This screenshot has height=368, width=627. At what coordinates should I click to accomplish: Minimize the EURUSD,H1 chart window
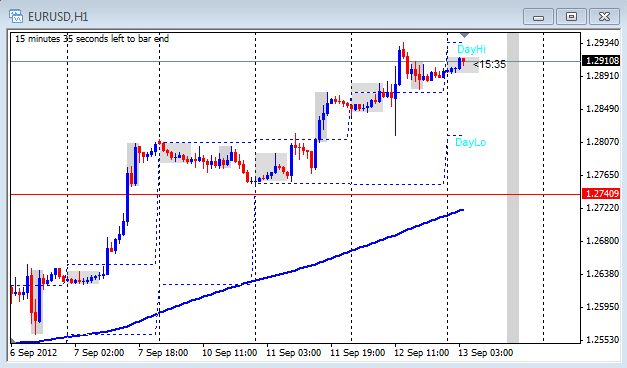pos(538,17)
